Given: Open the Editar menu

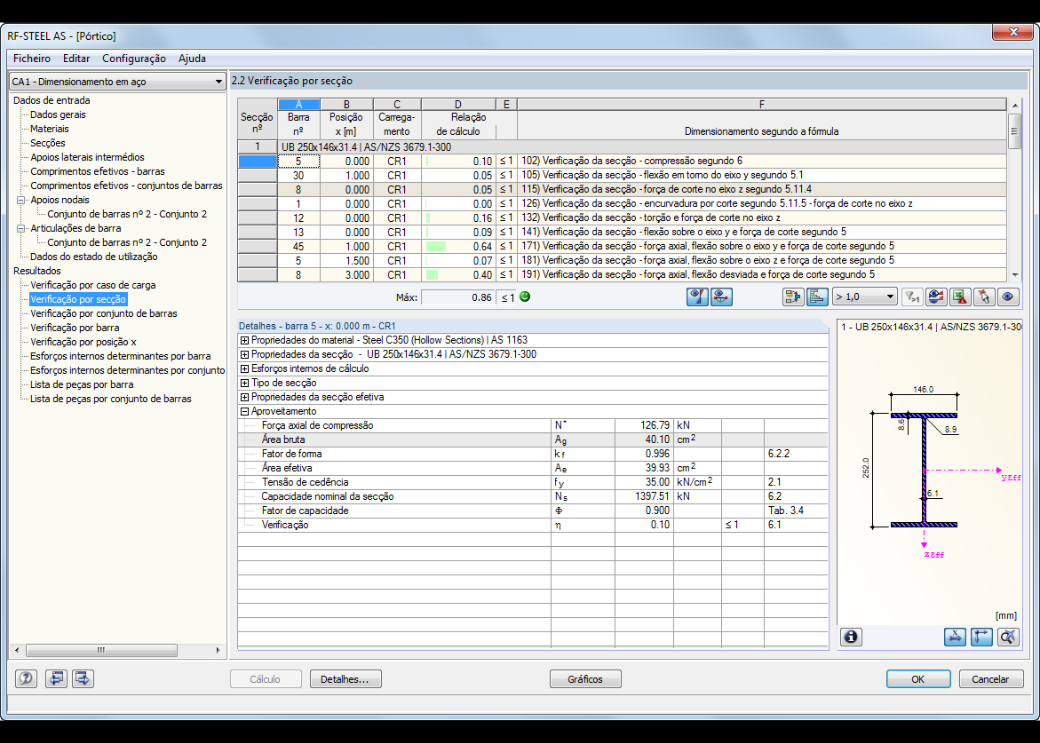Looking at the screenshot, I should click(x=76, y=58).
